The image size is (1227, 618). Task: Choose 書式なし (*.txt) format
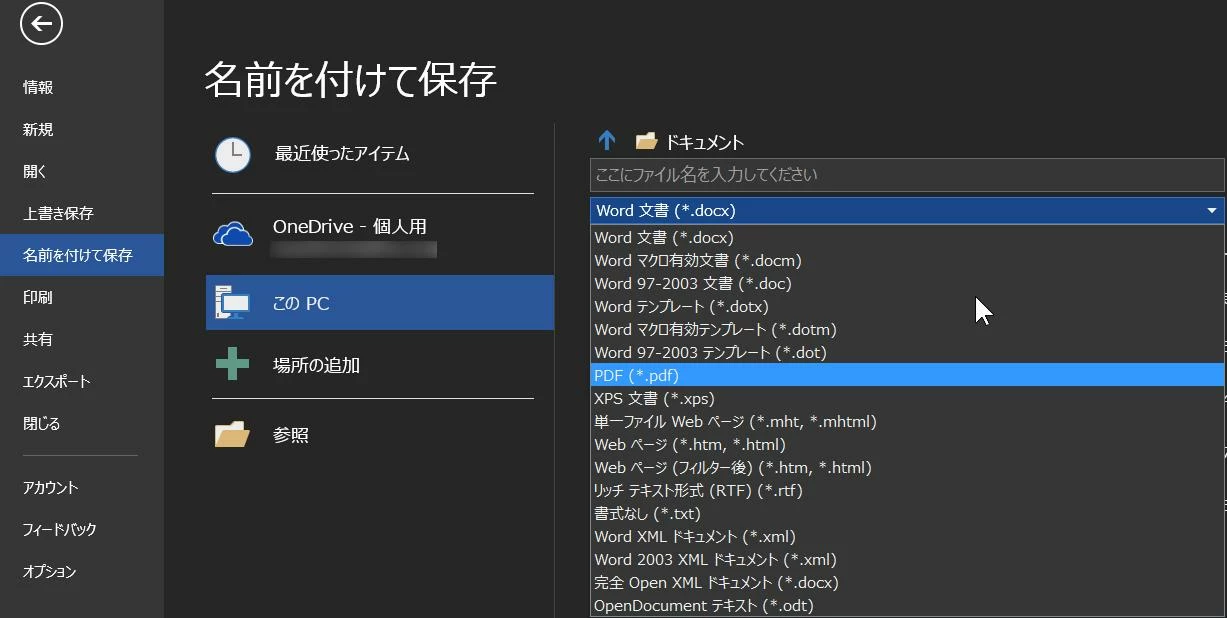click(907, 513)
